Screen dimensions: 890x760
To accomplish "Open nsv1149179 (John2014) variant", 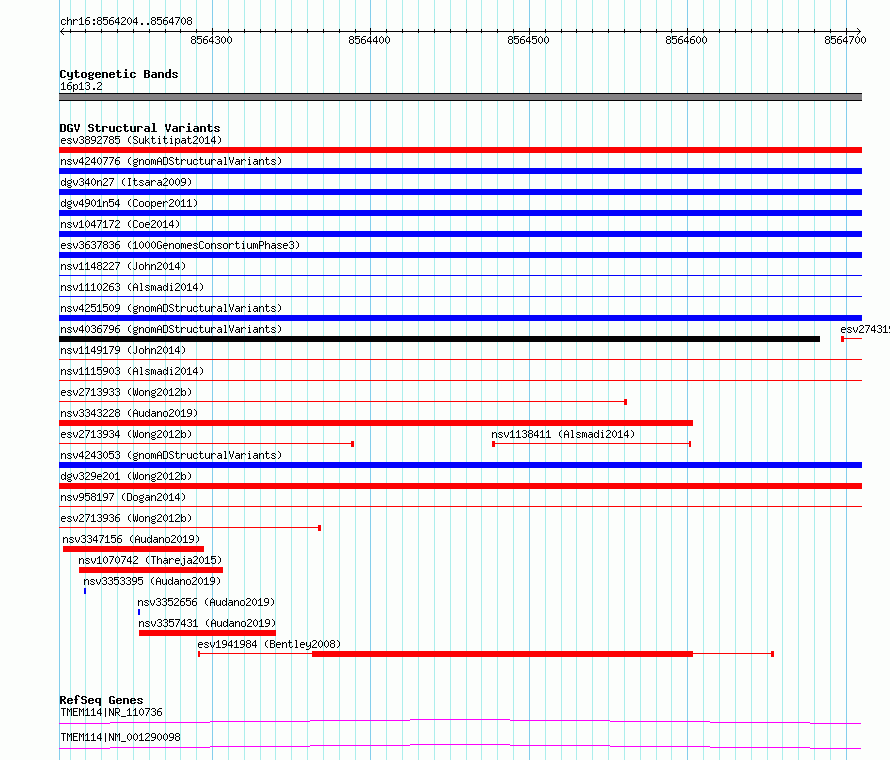I will tap(123, 350).
